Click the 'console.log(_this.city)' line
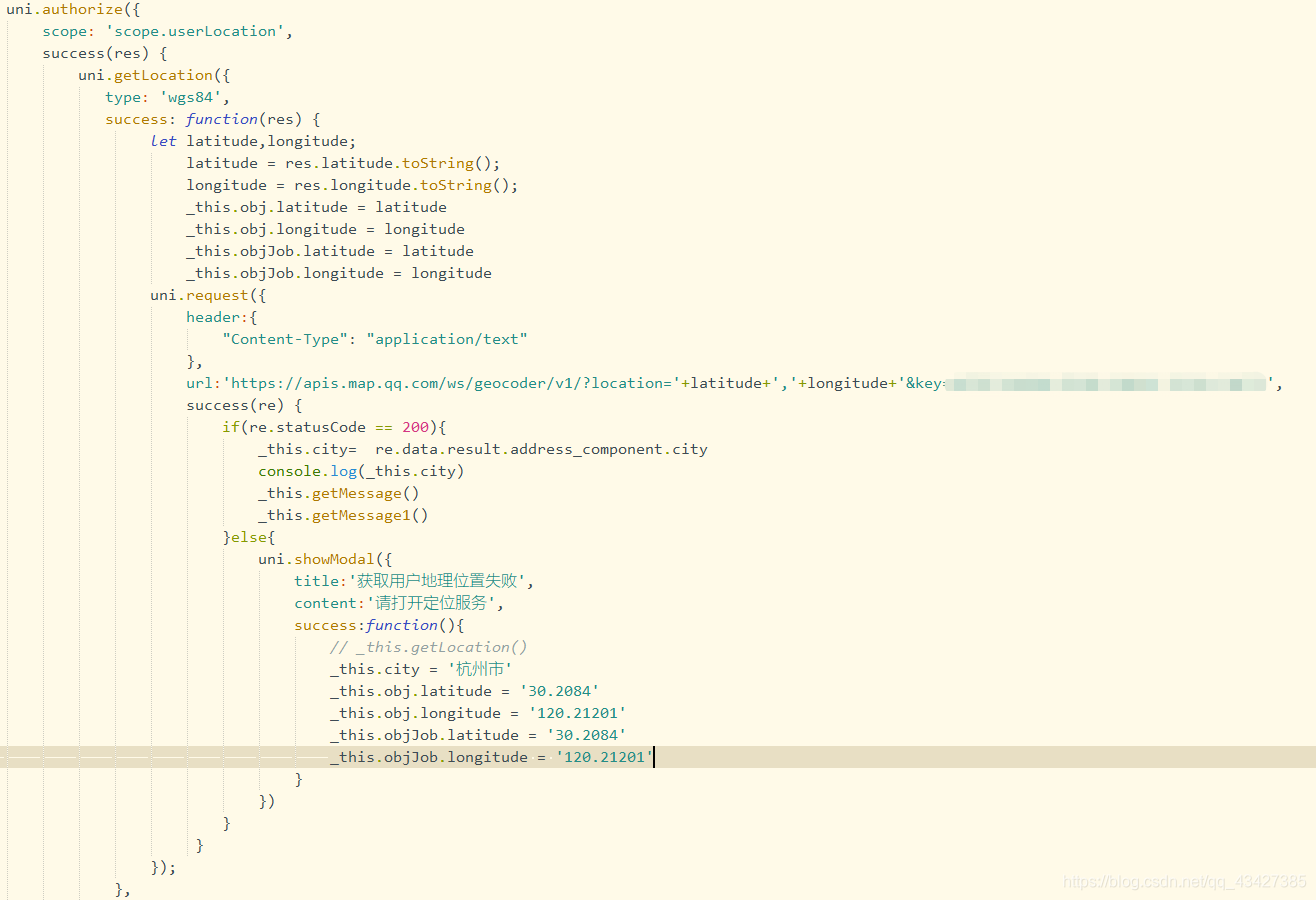 361,471
